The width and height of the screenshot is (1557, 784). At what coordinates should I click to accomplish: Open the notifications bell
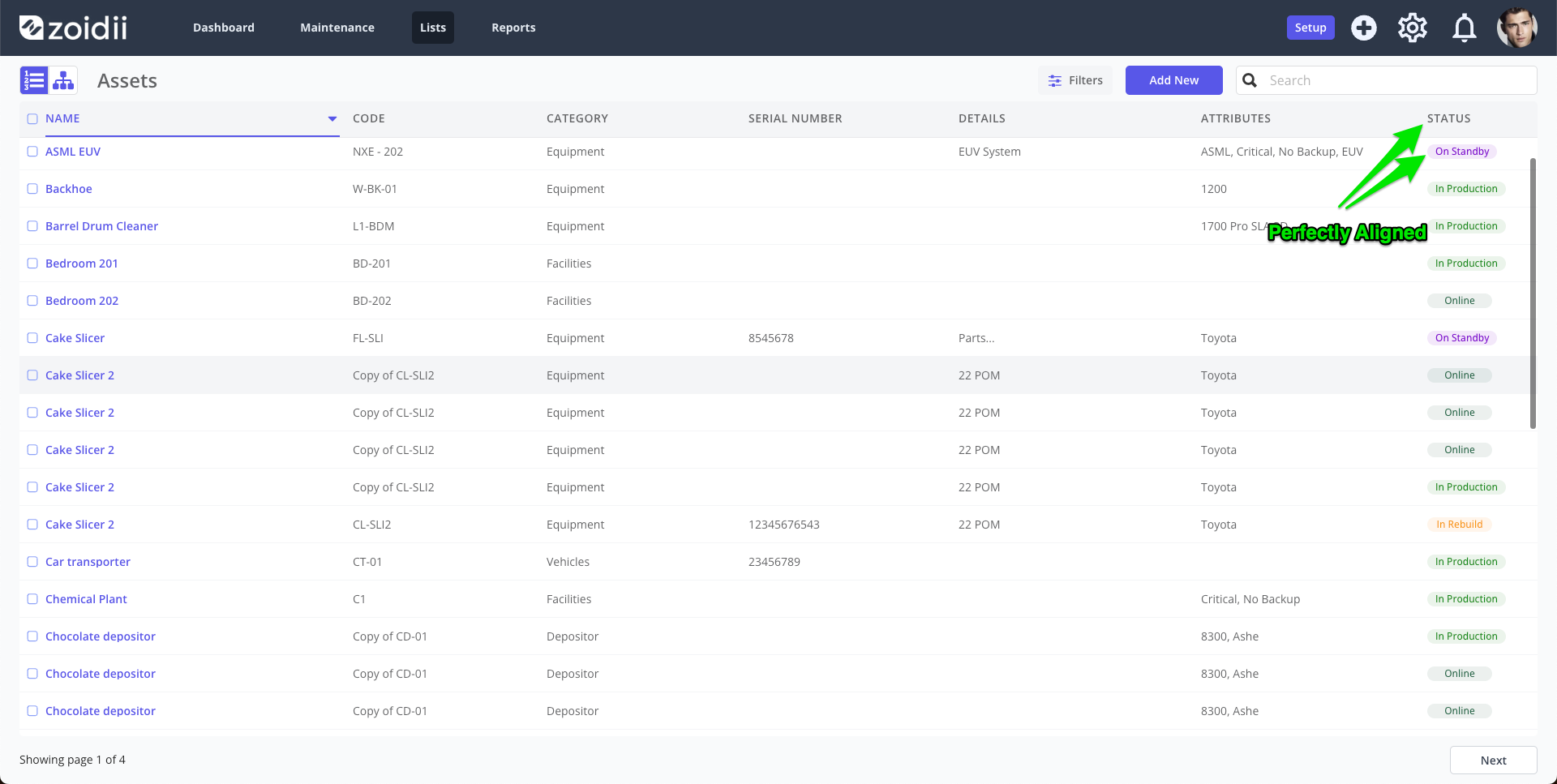coord(1464,28)
